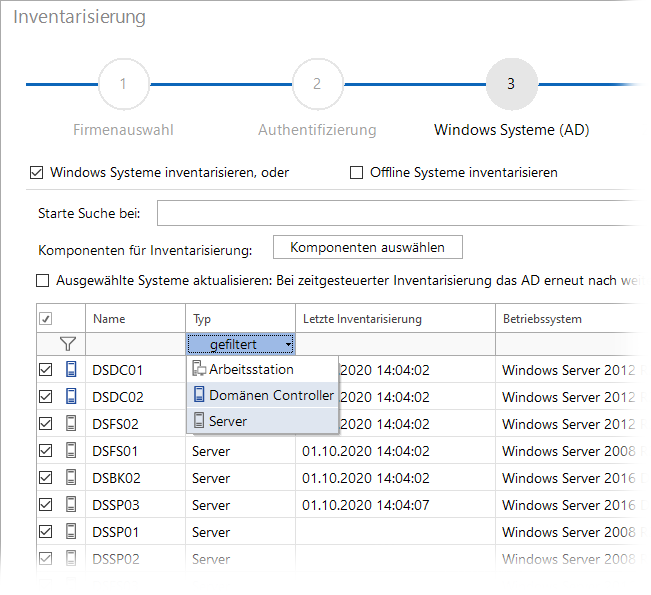This screenshot has height=595, width=651.
Task: Uncheck the DSSP03 row checkbox
Action: (45, 504)
